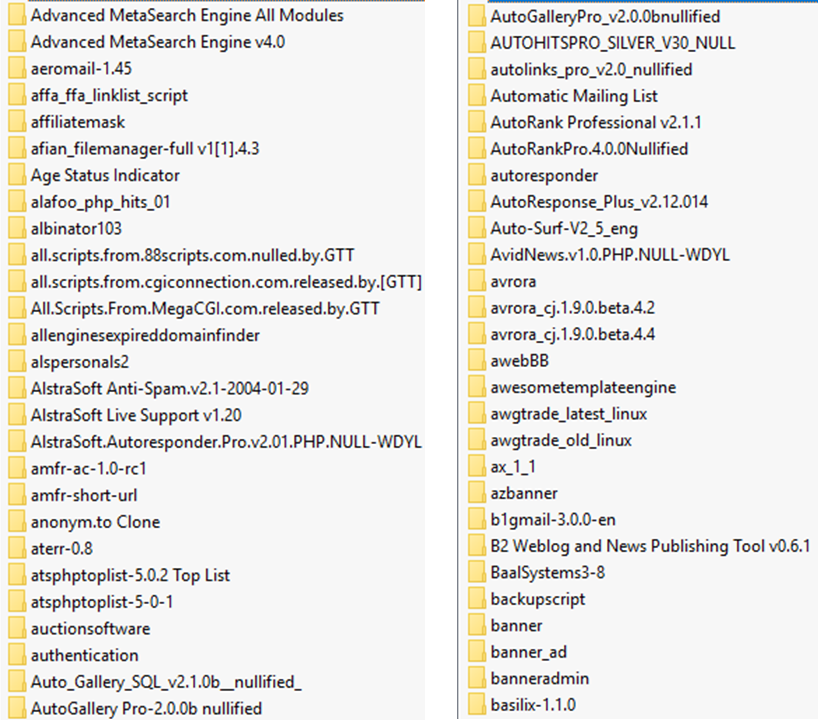Select the folder icon for awebBB
This screenshot has height=720, width=818.
pyautogui.click(x=476, y=360)
